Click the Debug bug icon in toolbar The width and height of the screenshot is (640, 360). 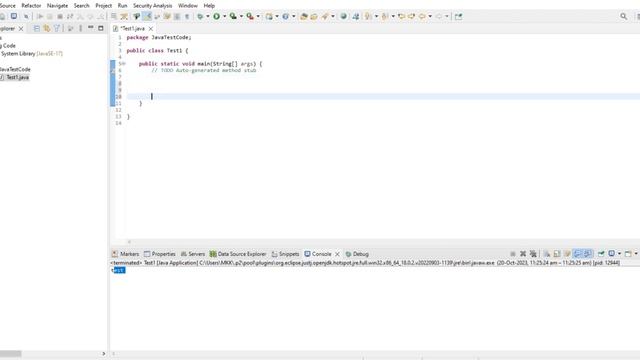pyautogui.click(x=200, y=16)
